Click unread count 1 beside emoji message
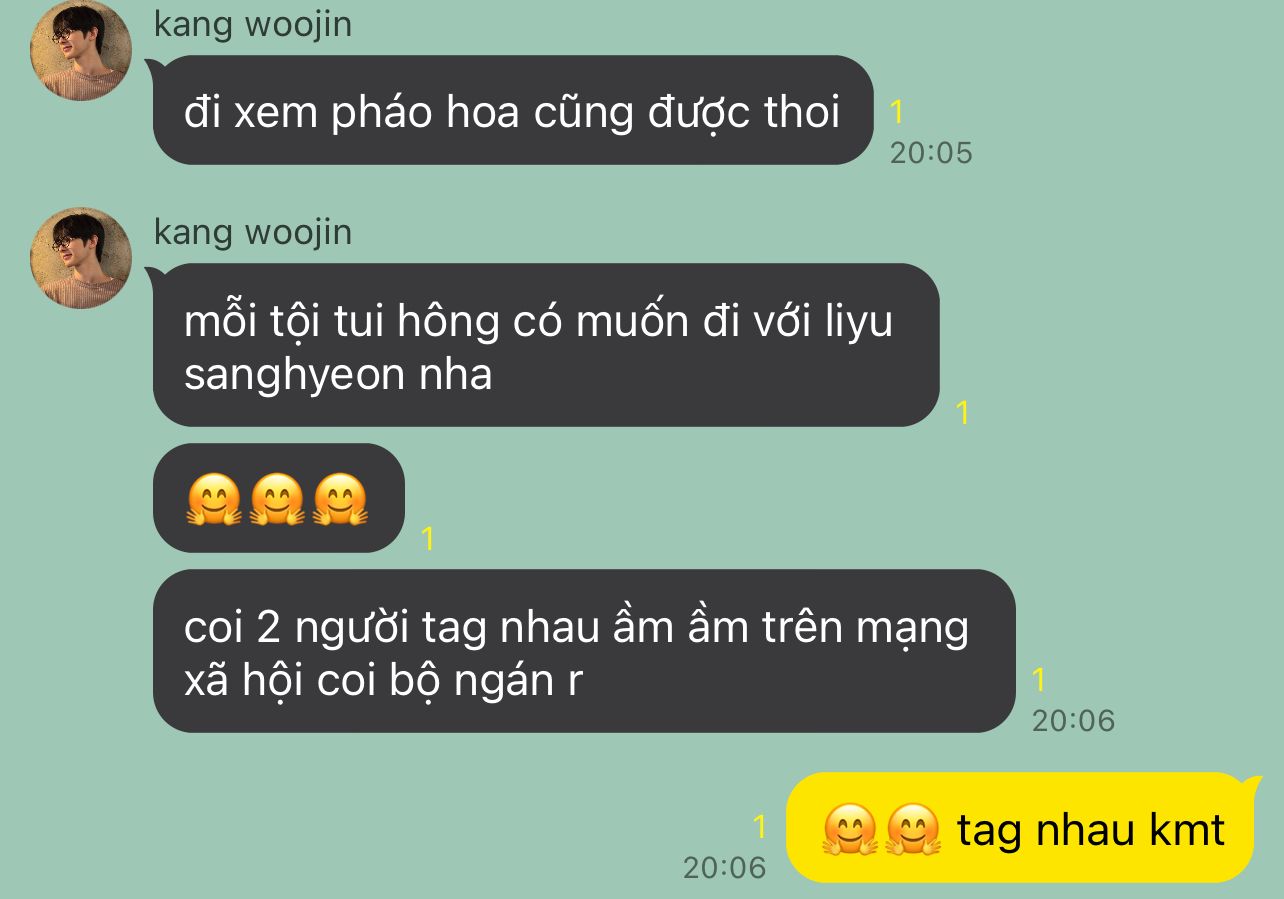 click(428, 539)
